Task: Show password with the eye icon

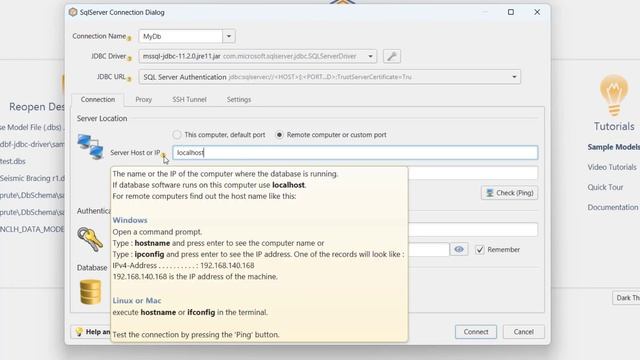Action: (459, 249)
